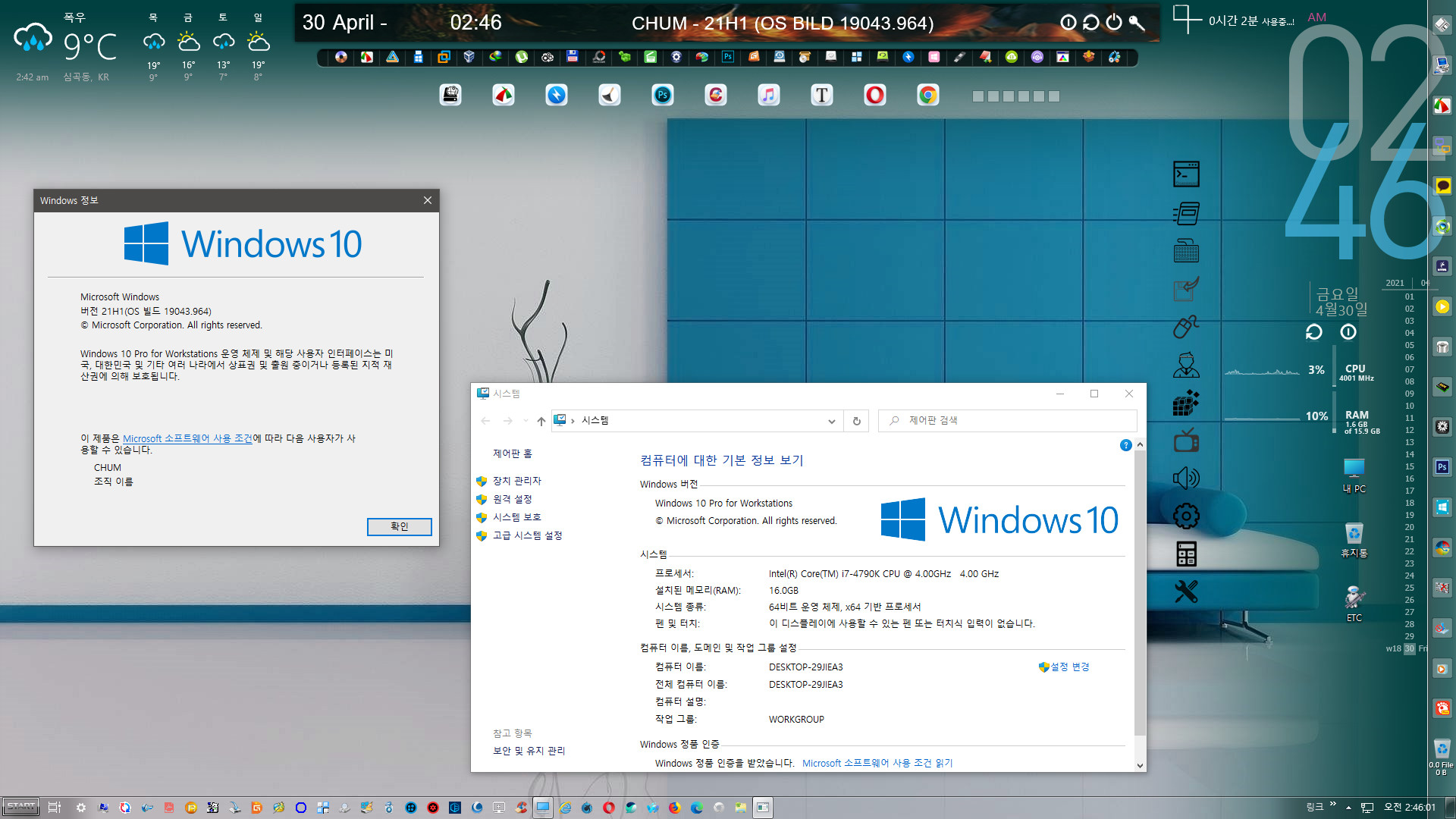This screenshot has height=819, width=1456.
Task: Open the CCleaner dock icon
Action: coord(716,95)
